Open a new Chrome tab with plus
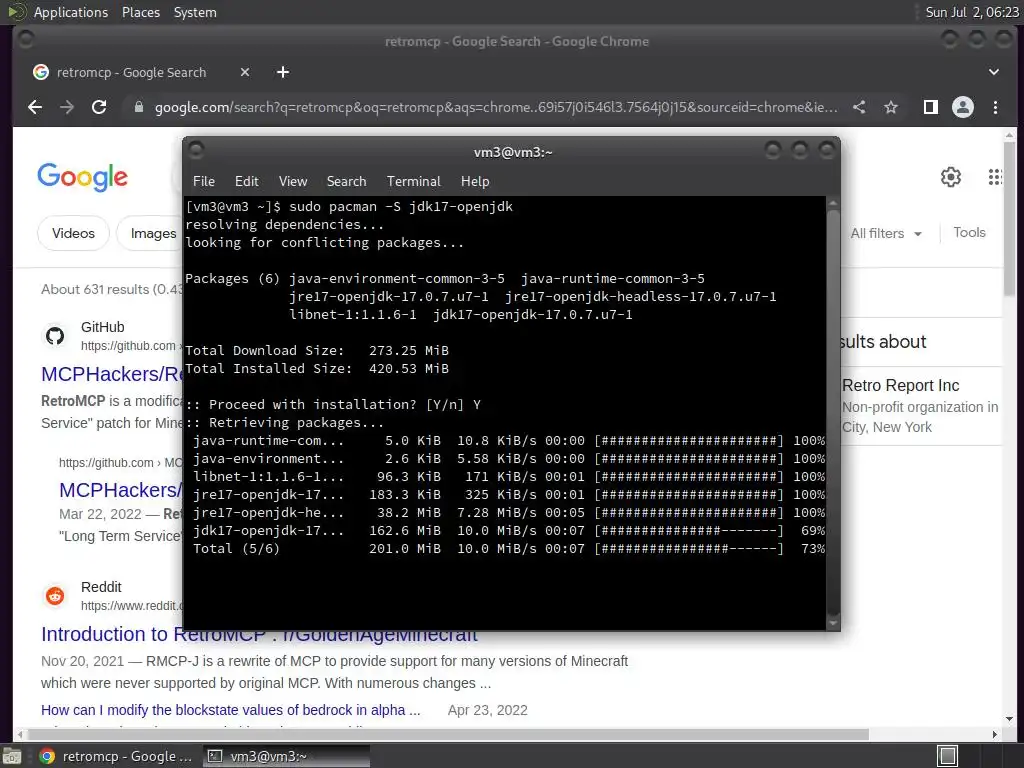This screenshot has height=768, width=1024. point(283,72)
